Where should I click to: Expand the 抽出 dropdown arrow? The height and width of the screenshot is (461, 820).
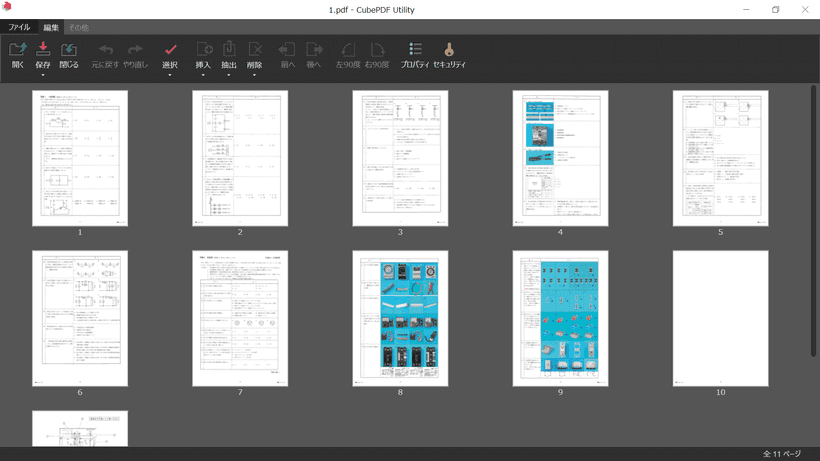[x=229, y=75]
